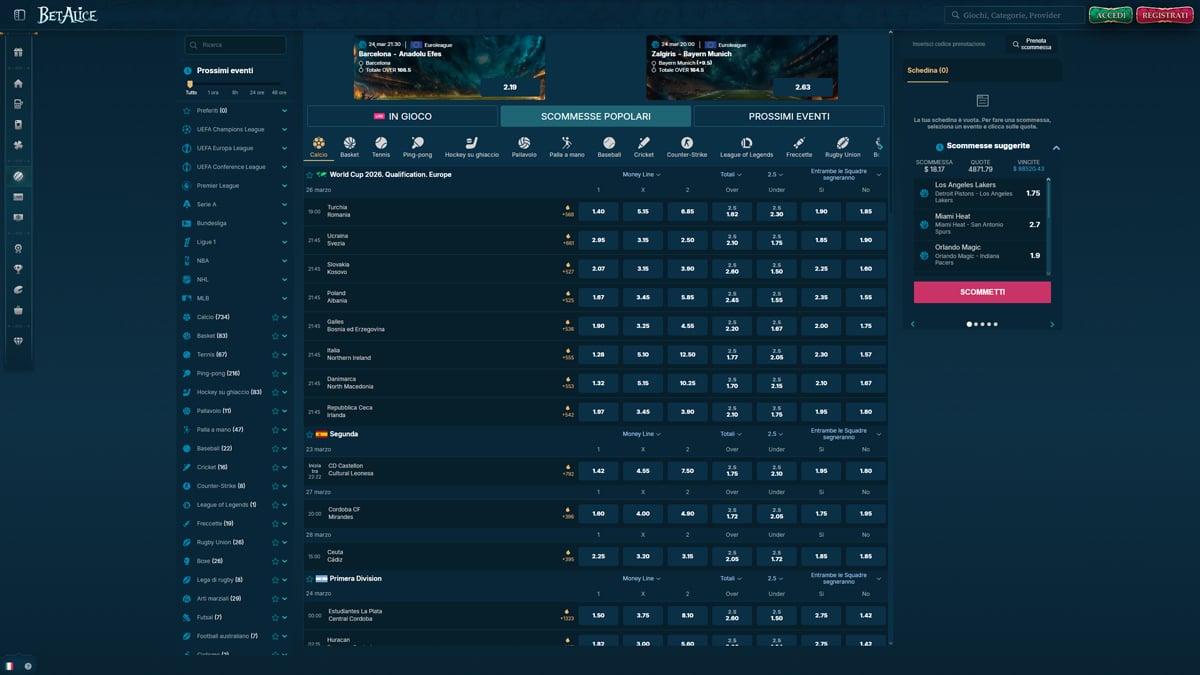1200x675 pixels.
Task: Open the Tennis category icon
Action: (381, 143)
